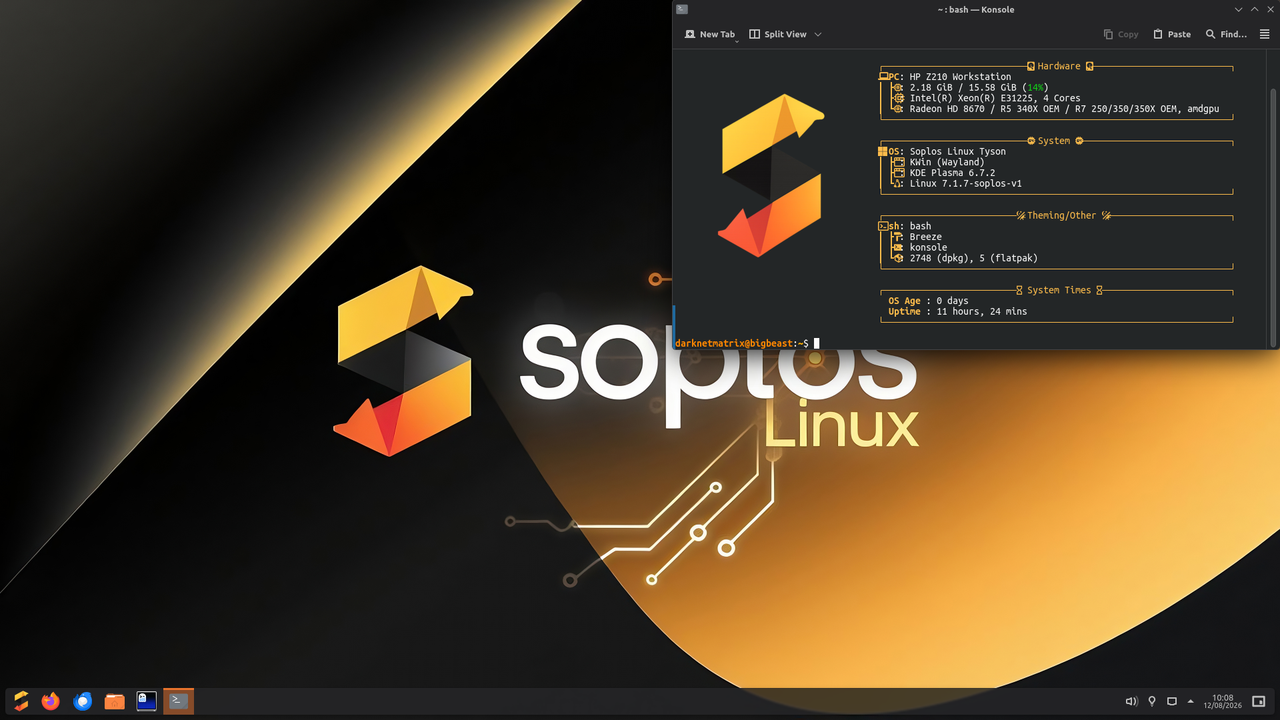Close the Konsole window

point(1269,10)
